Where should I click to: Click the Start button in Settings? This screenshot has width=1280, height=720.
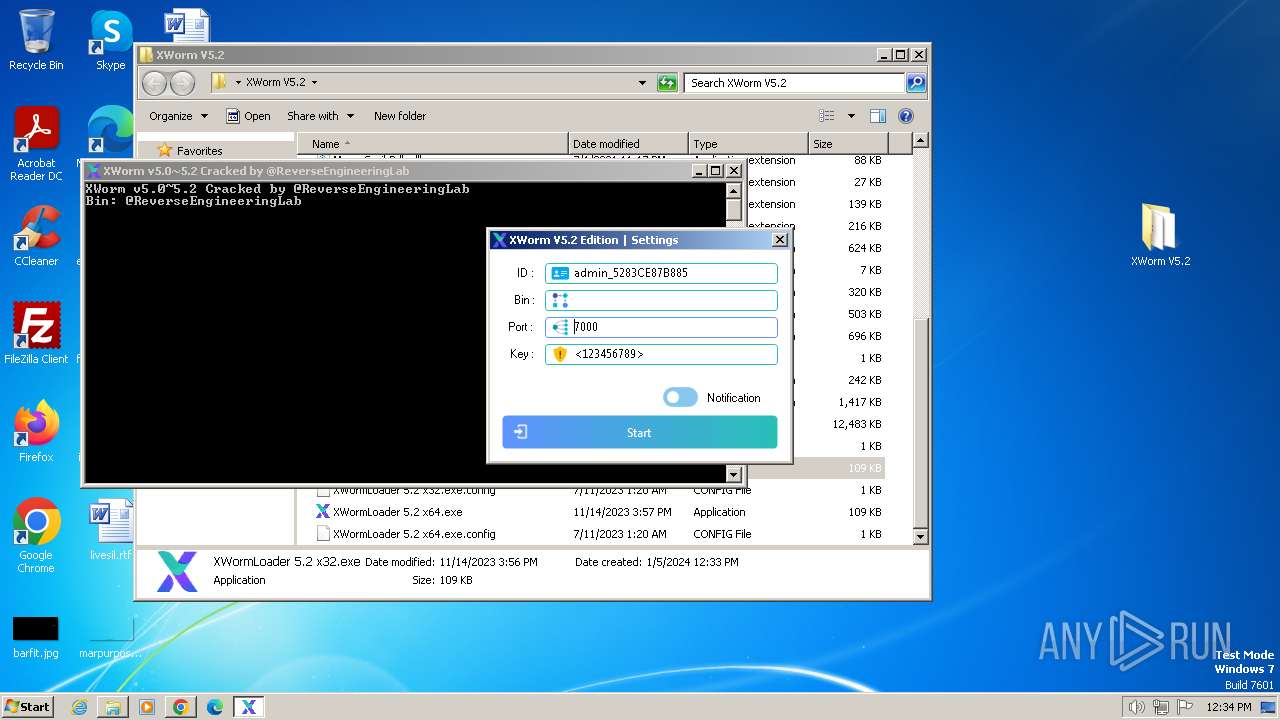point(639,432)
